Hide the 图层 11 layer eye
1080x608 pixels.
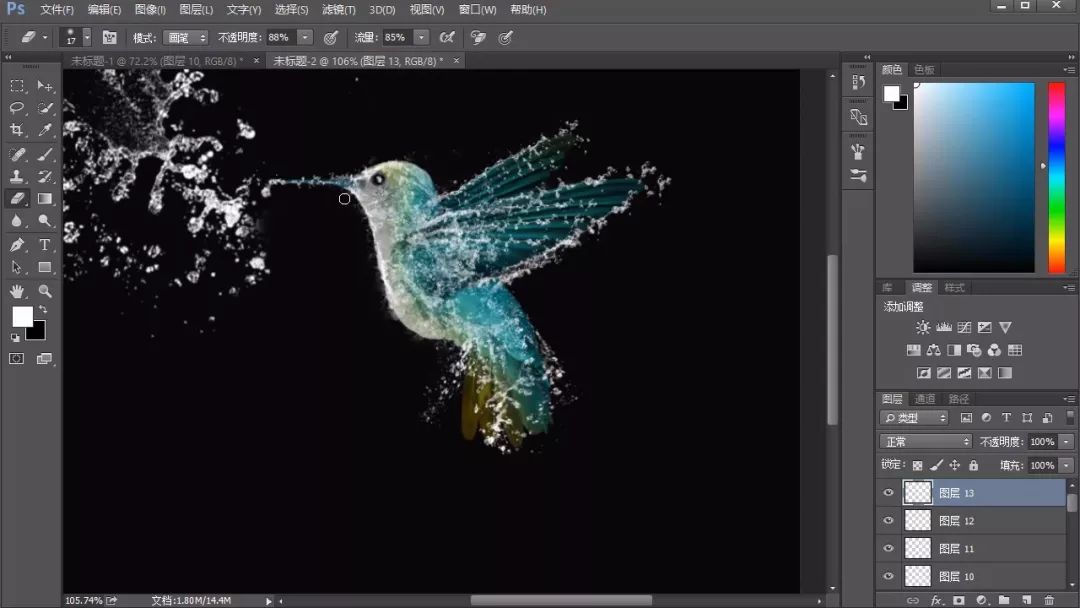click(889, 549)
